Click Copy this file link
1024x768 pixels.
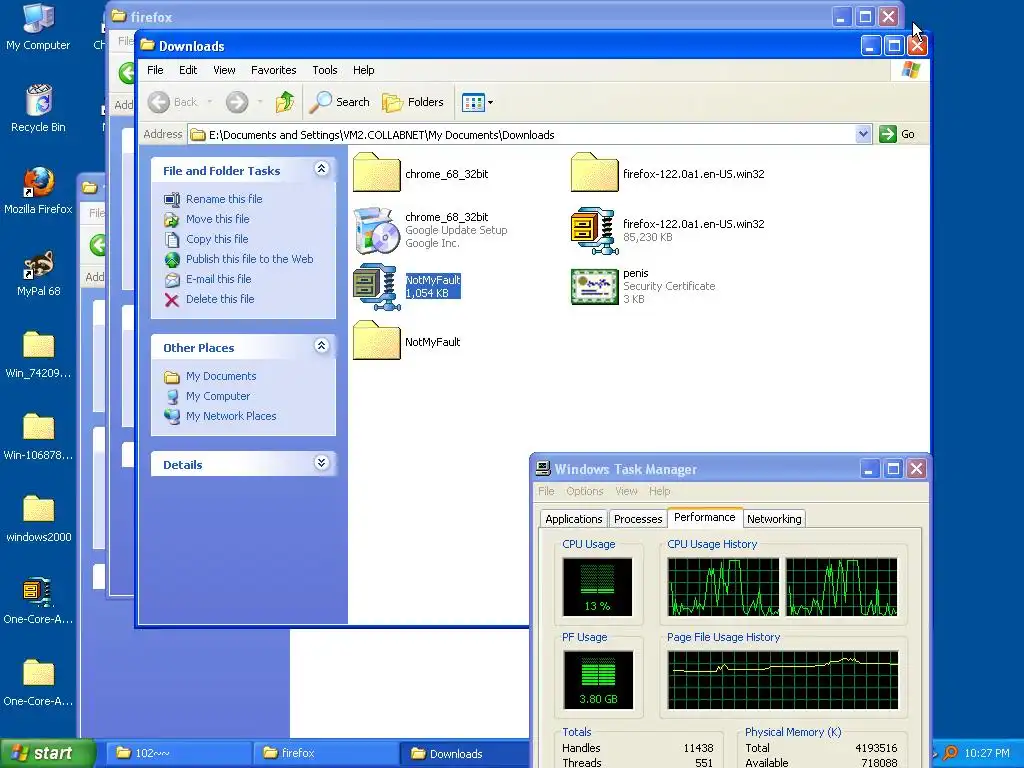pyautogui.click(x=217, y=239)
